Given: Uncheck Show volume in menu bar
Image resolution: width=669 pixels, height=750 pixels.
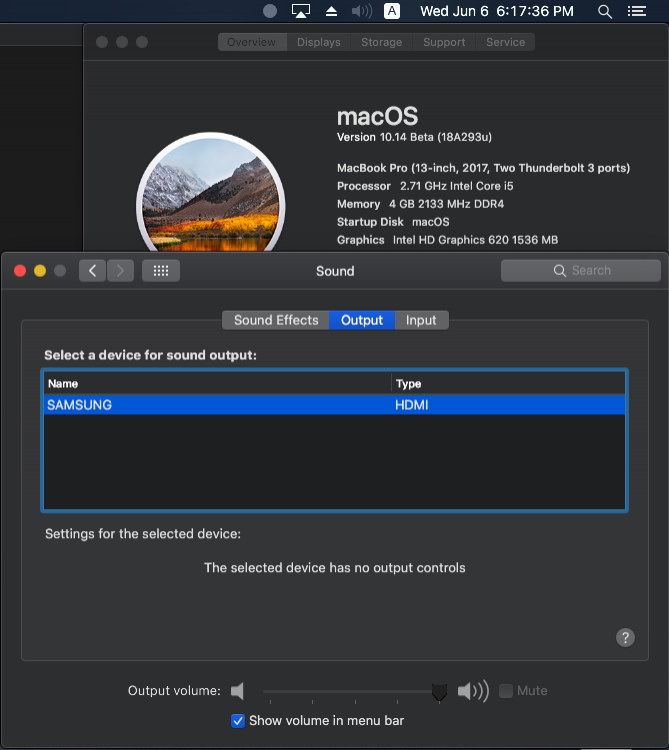Looking at the screenshot, I should pyautogui.click(x=238, y=720).
